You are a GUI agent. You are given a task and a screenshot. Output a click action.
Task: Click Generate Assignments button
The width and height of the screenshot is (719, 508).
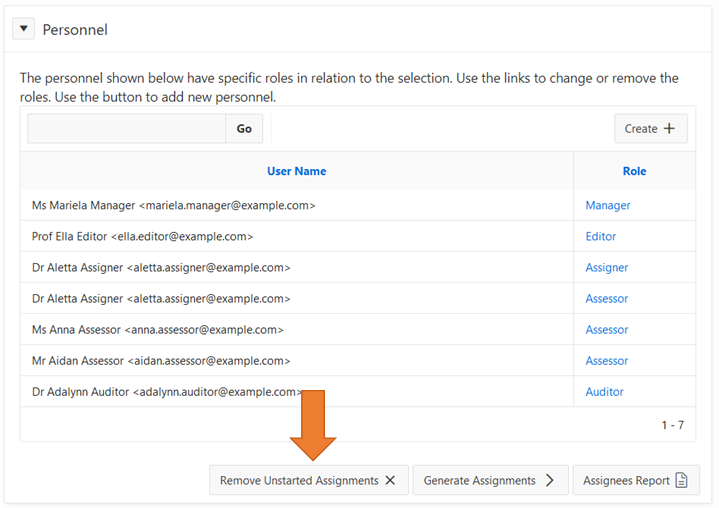pos(490,480)
